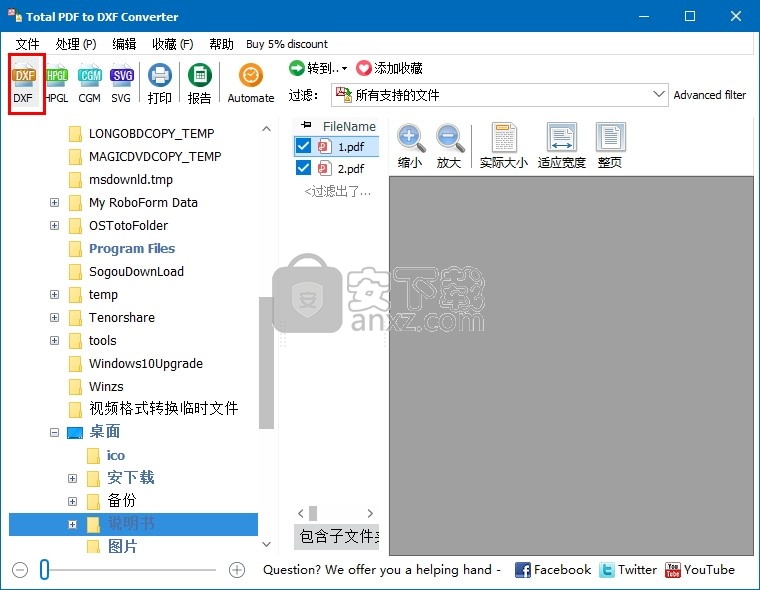
Task: Set preview to 整页
Action: 610,145
